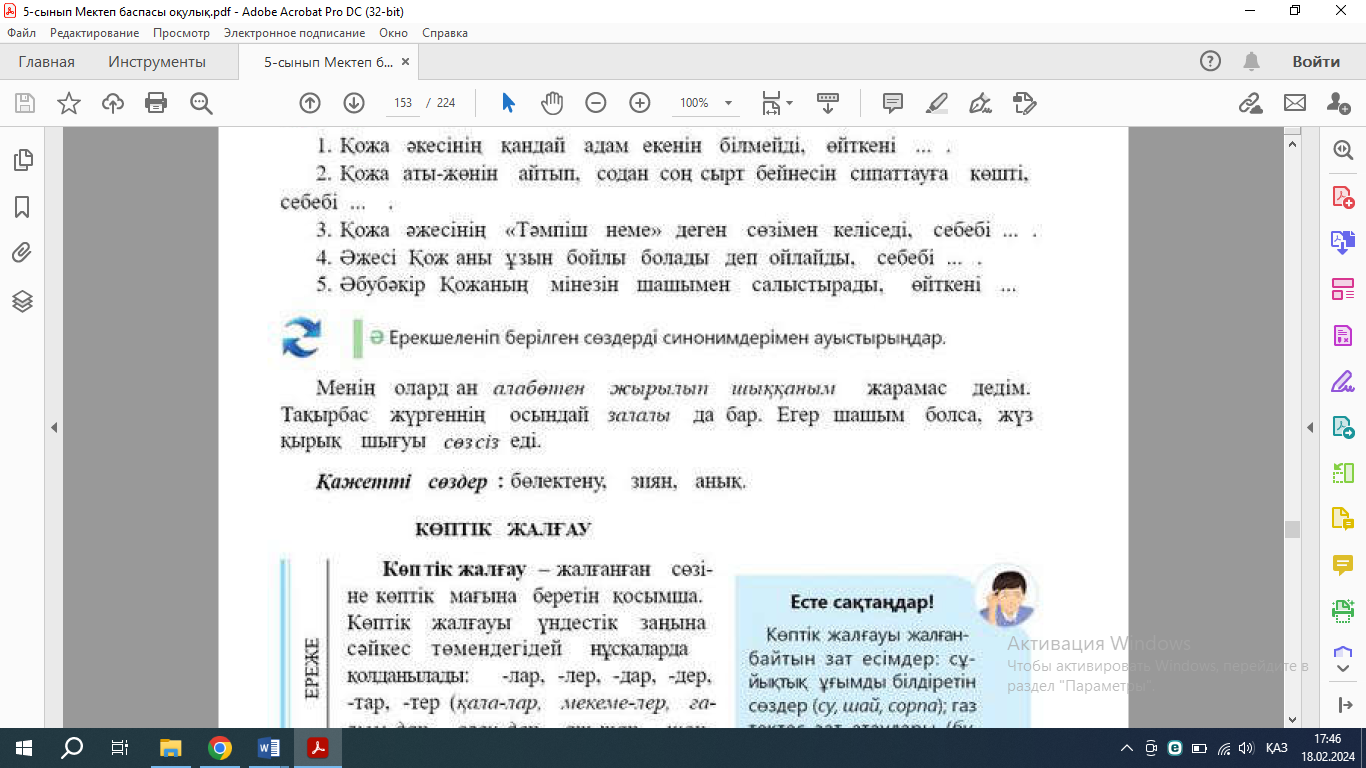Go to next page arrow

coord(354,103)
